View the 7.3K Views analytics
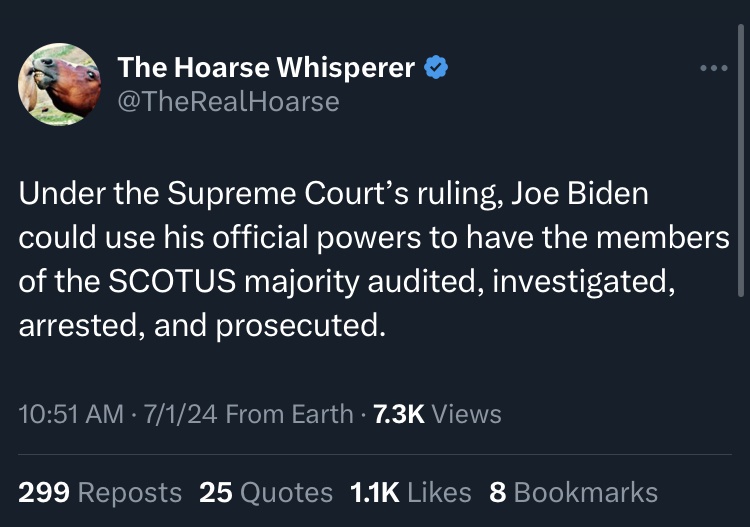The image size is (750, 527). (x=437, y=413)
